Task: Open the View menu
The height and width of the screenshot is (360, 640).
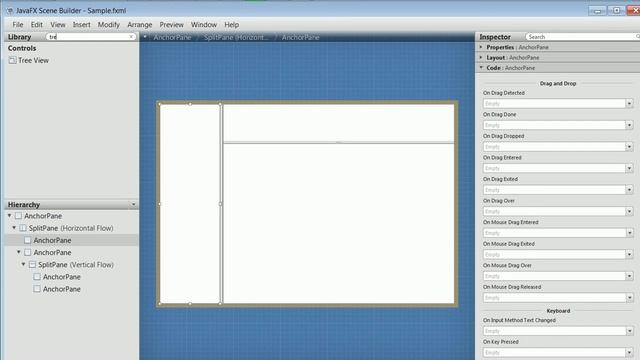Action: [58, 25]
